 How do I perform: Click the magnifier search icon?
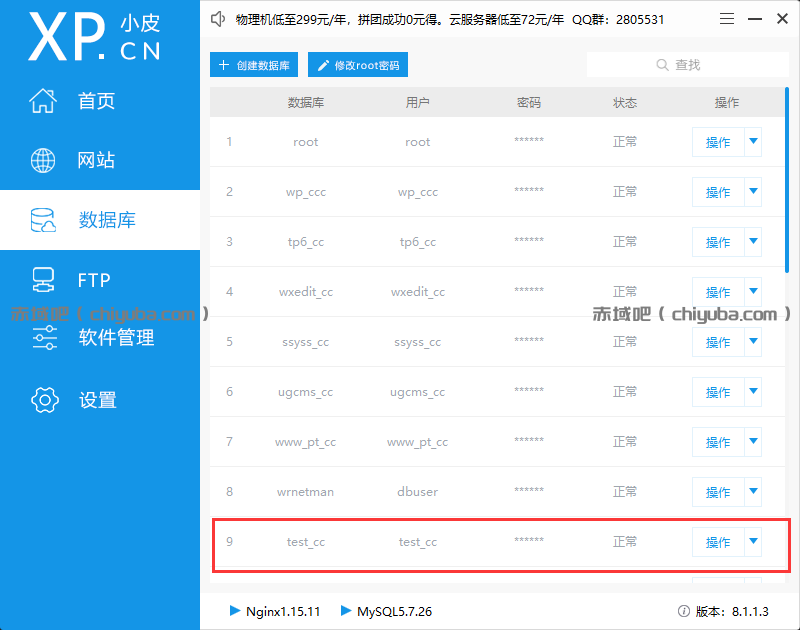pyautogui.click(x=662, y=65)
